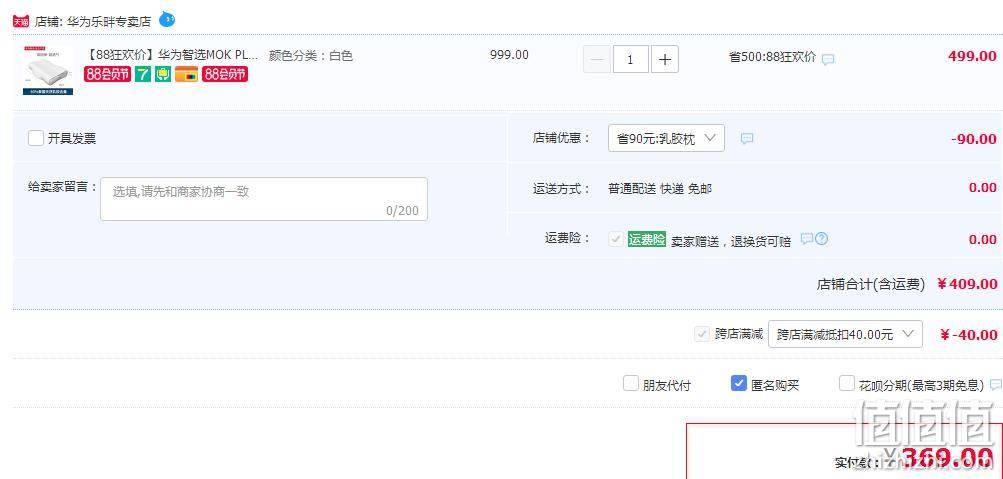Click the green shield guarantee badge

click(163, 74)
